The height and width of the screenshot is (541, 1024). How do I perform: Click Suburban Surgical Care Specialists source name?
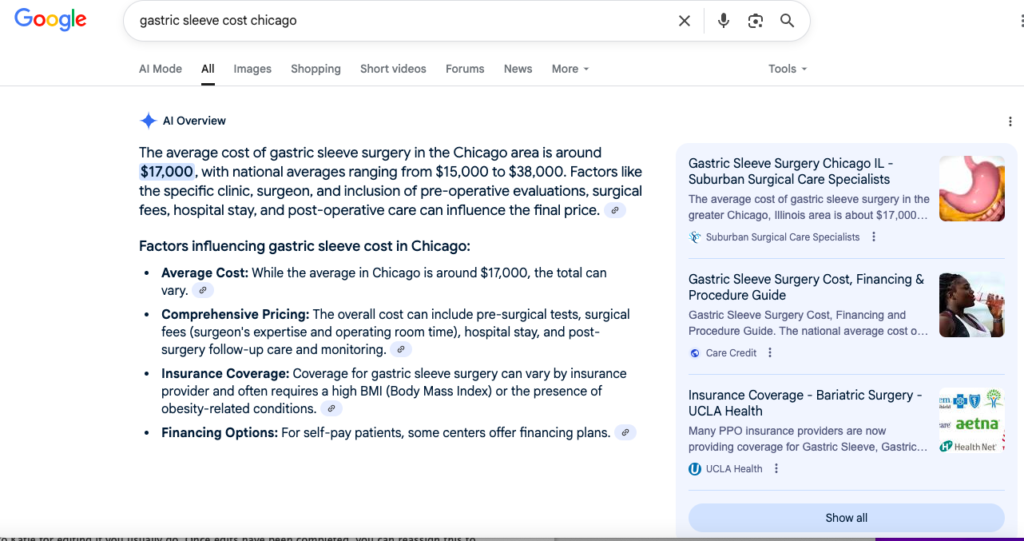[x=782, y=237]
